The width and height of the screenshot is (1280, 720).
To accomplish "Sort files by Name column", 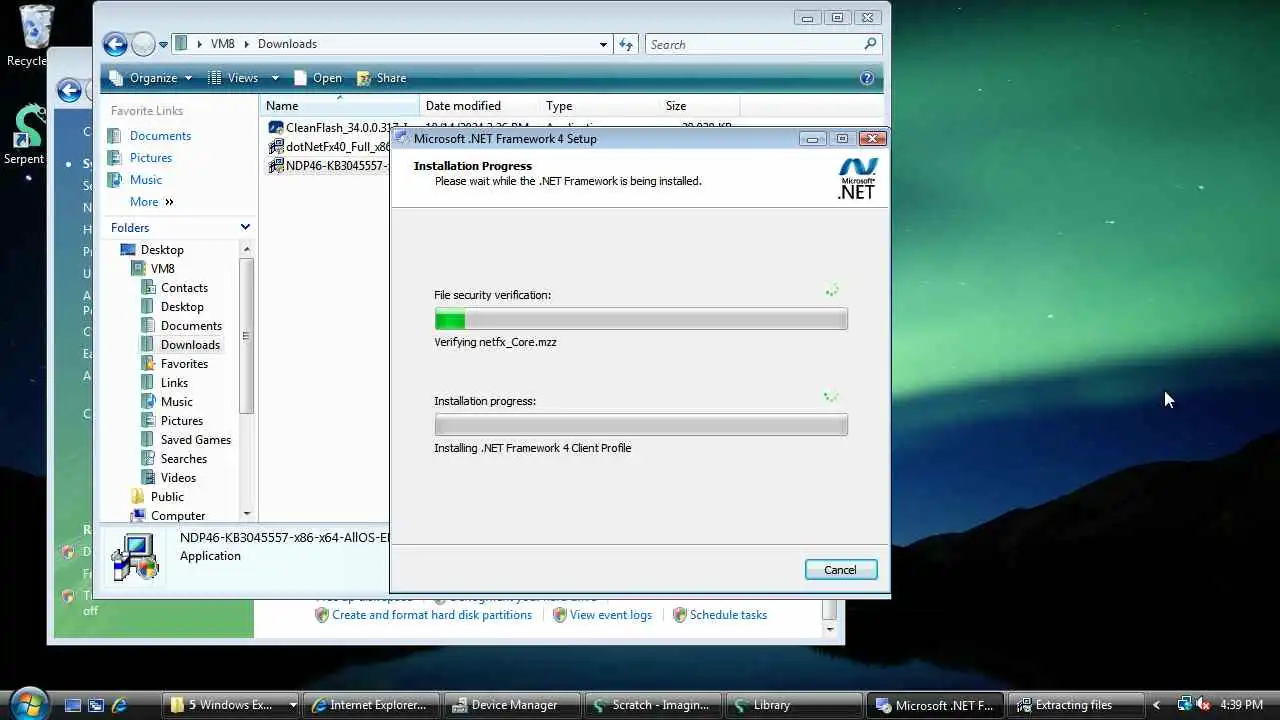I will point(340,106).
